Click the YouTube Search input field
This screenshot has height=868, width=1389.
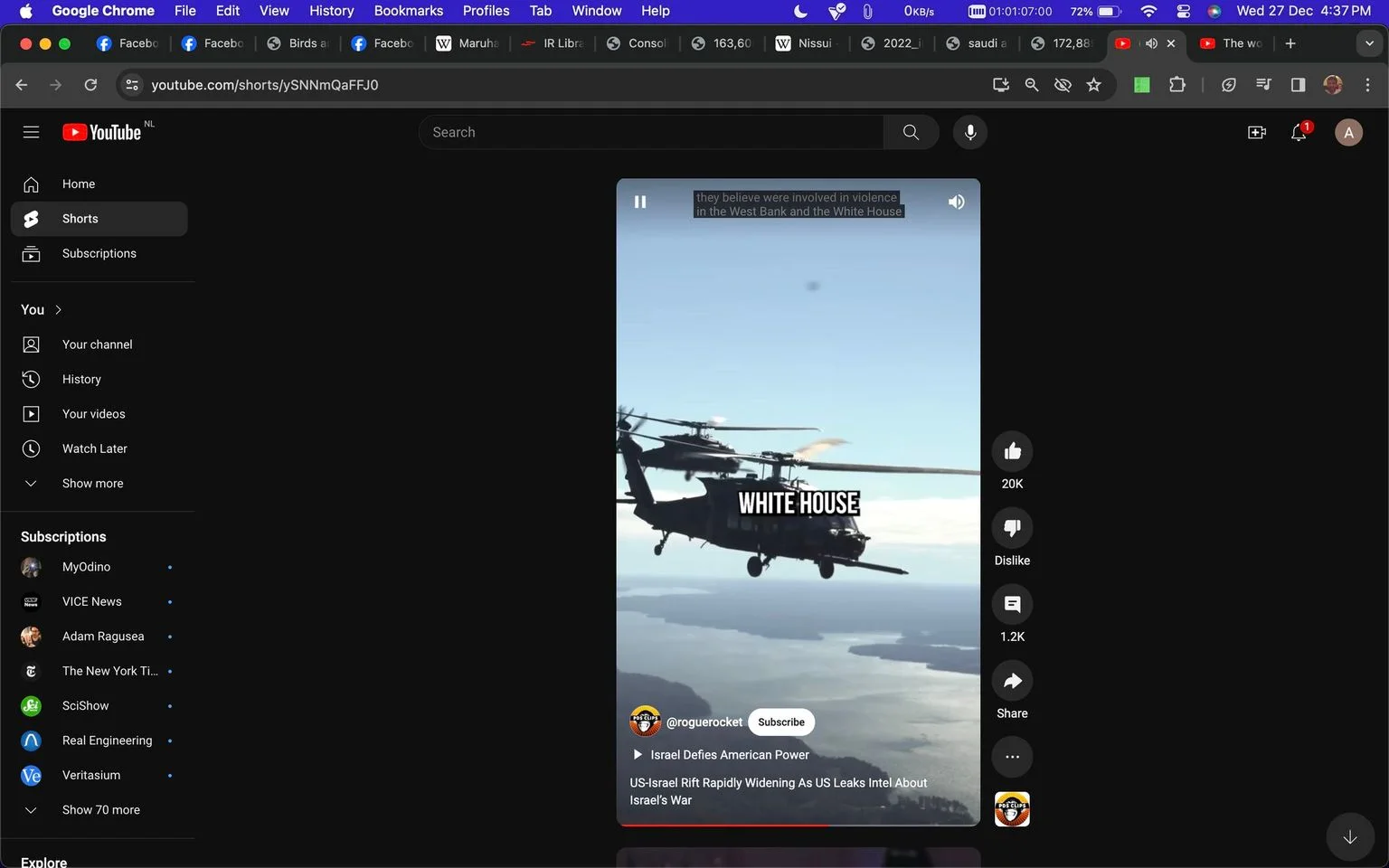(651, 132)
